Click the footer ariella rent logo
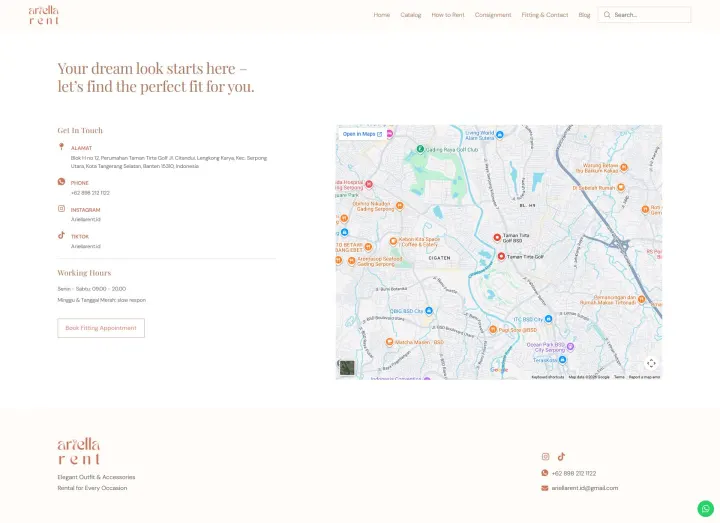Image resolution: width=720 pixels, height=523 pixels. tap(79, 451)
